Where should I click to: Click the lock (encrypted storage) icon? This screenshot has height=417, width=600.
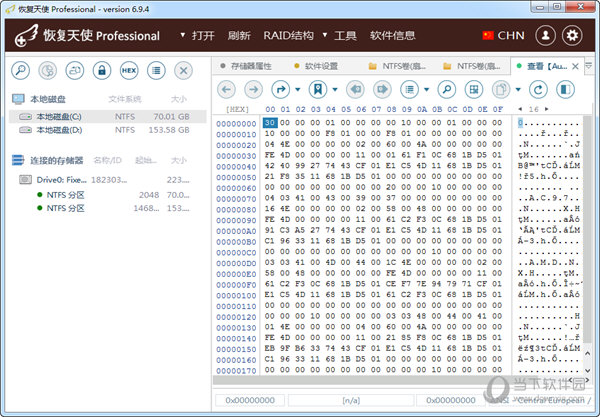102,70
